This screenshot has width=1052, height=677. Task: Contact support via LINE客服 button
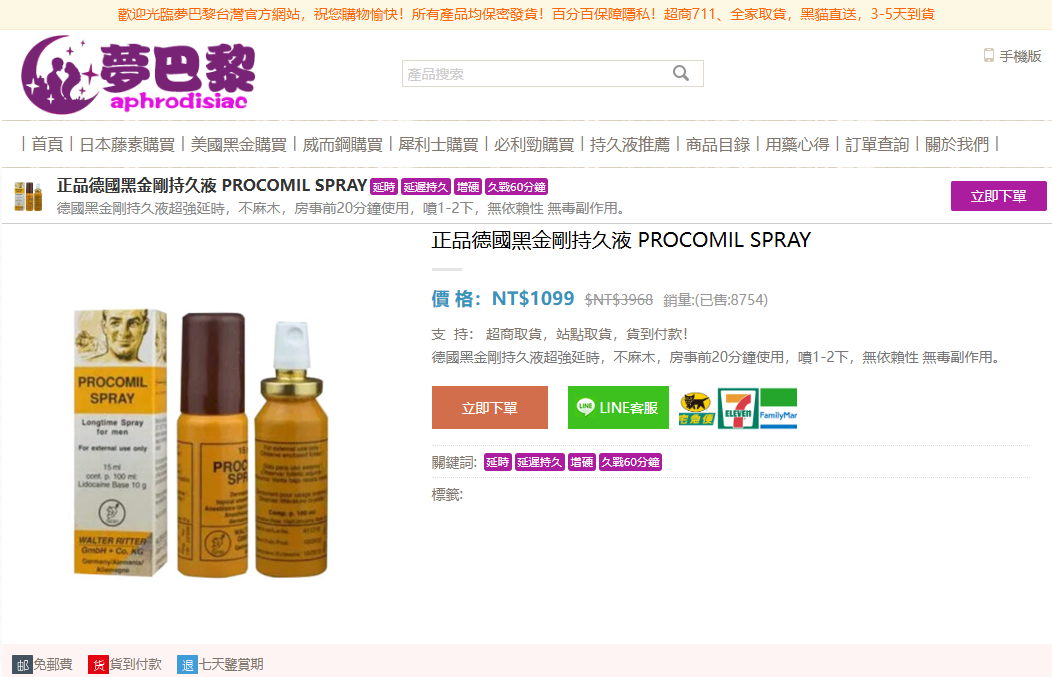pos(618,407)
